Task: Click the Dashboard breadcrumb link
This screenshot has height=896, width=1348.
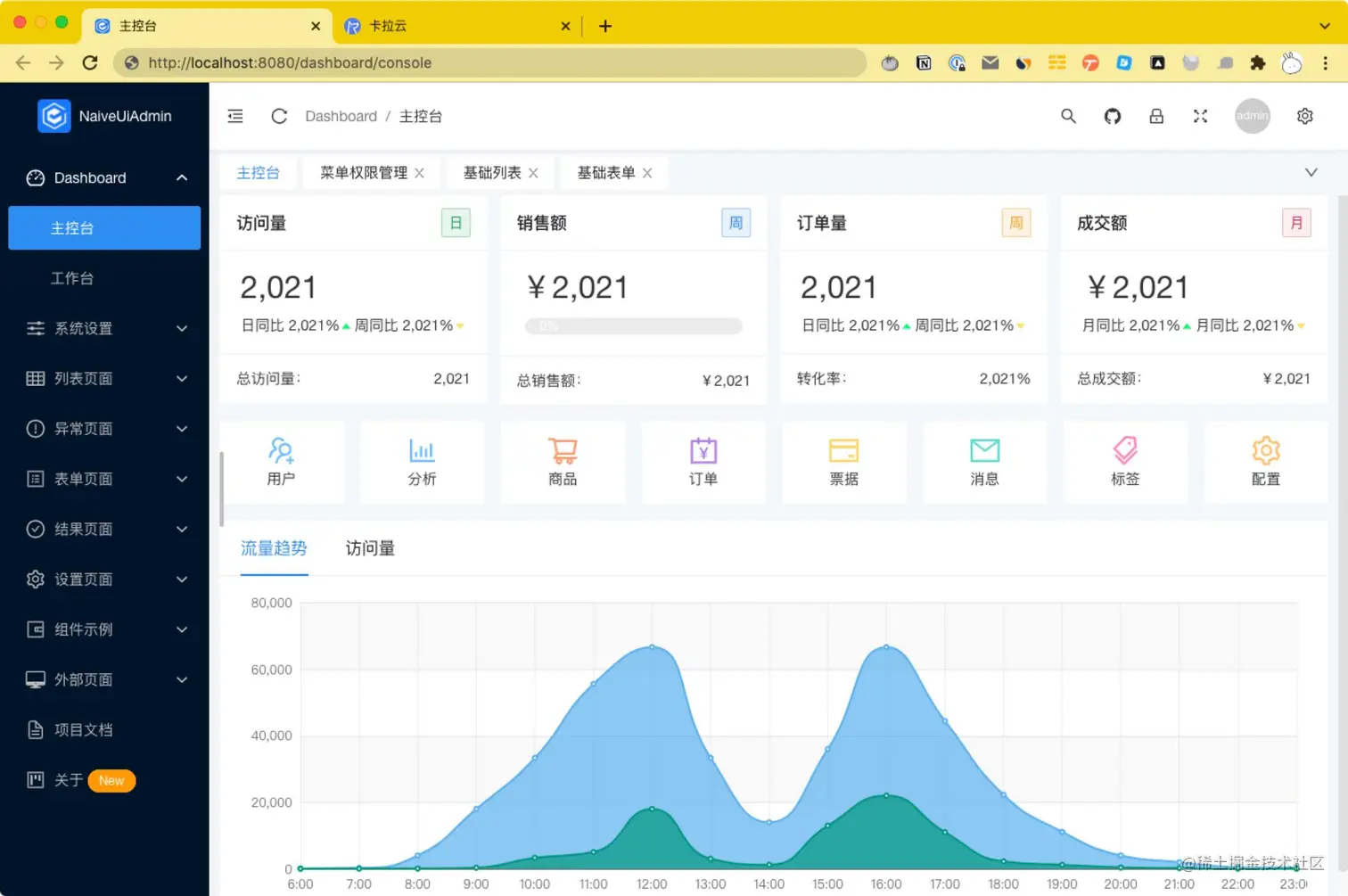Action: pyautogui.click(x=341, y=116)
